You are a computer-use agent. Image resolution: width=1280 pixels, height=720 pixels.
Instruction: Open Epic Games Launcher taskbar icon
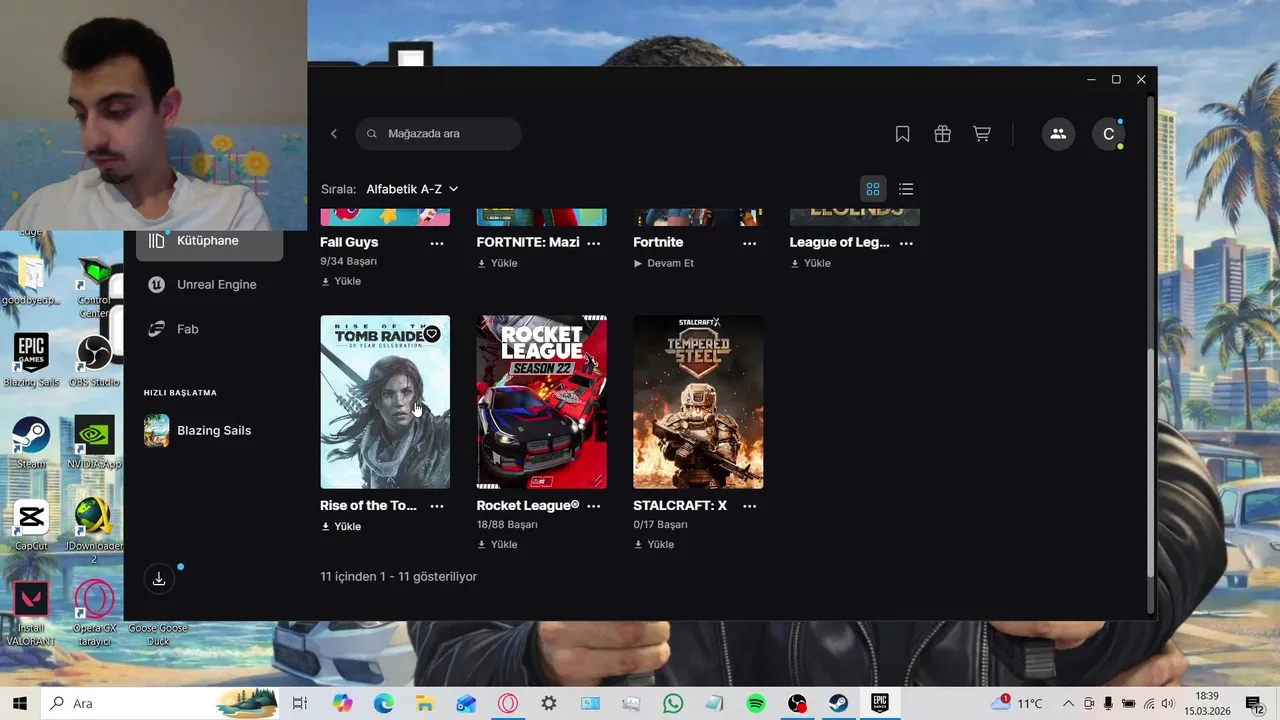coord(880,703)
